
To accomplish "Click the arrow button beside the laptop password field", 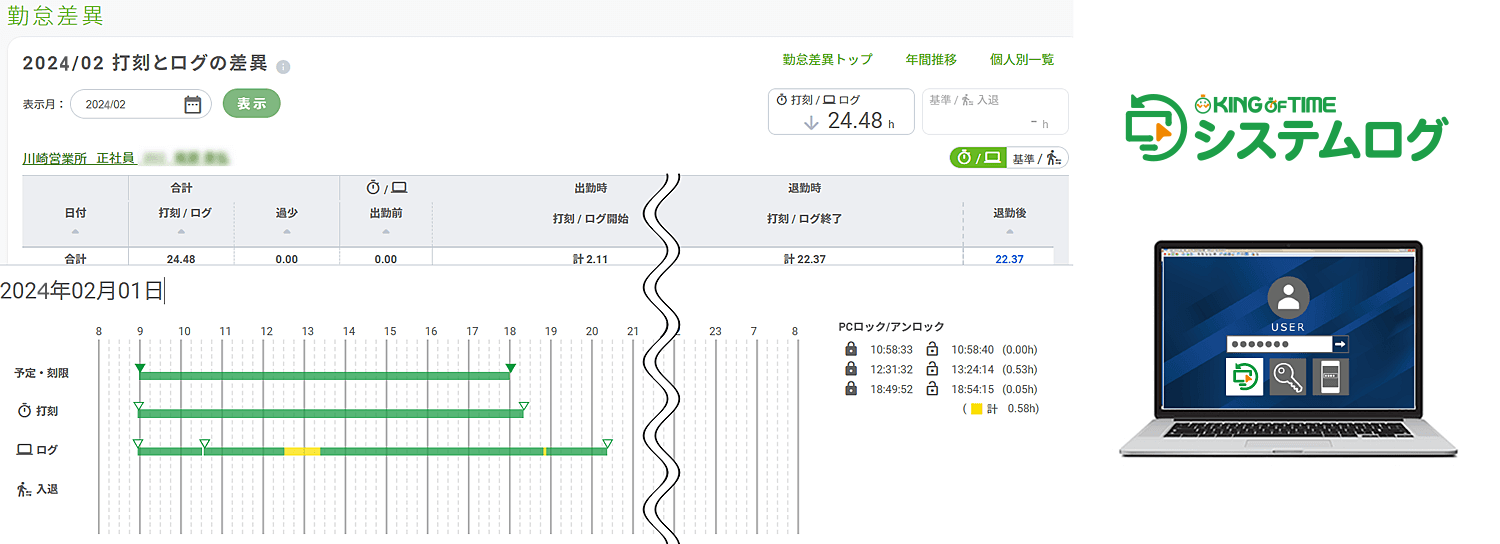I will [x=1341, y=344].
